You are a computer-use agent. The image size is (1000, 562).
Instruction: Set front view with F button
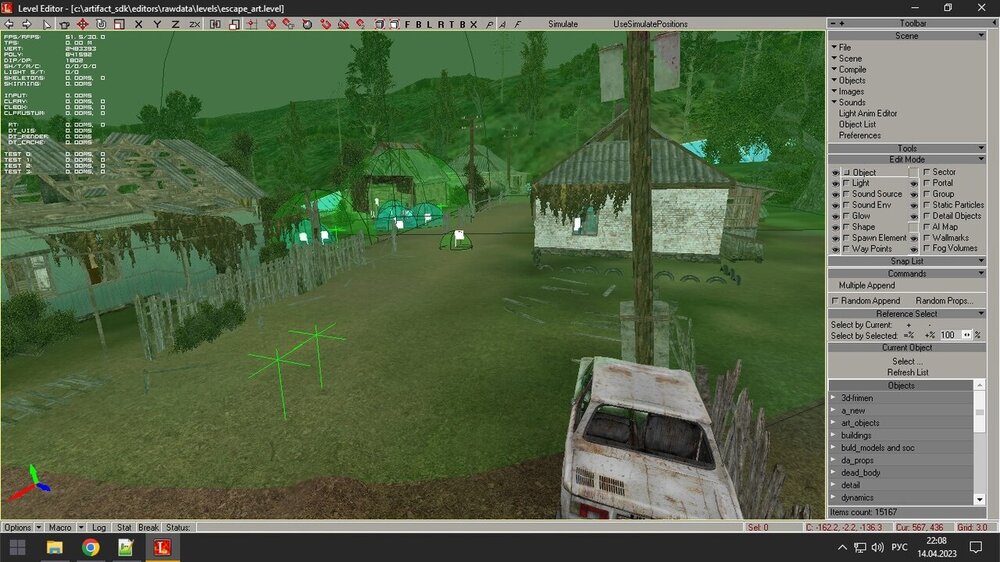click(x=408, y=24)
